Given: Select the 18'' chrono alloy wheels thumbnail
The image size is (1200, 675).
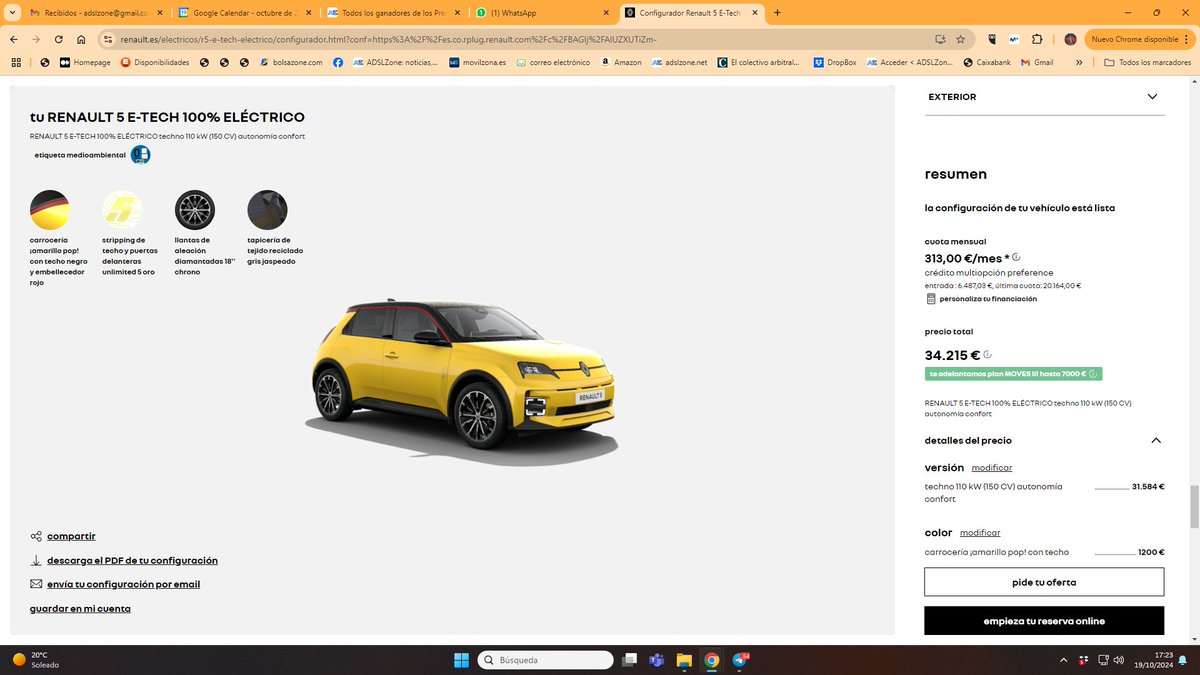Looking at the screenshot, I should pos(195,210).
